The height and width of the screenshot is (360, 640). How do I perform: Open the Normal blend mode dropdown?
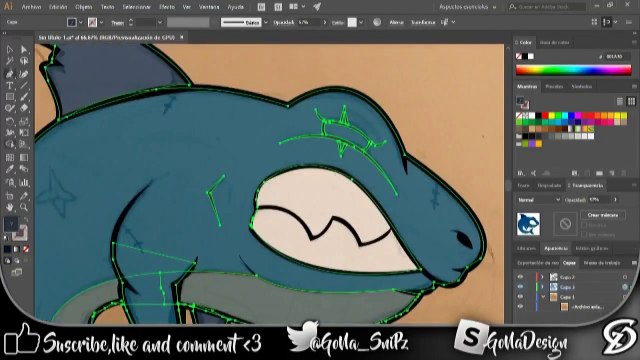pos(539,200)
